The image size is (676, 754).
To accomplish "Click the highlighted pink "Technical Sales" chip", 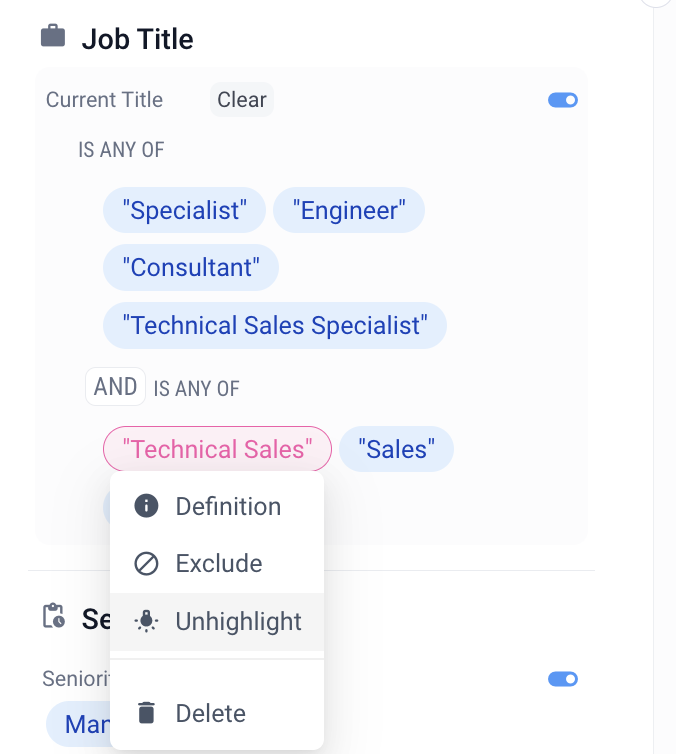I will pos(217,450).
